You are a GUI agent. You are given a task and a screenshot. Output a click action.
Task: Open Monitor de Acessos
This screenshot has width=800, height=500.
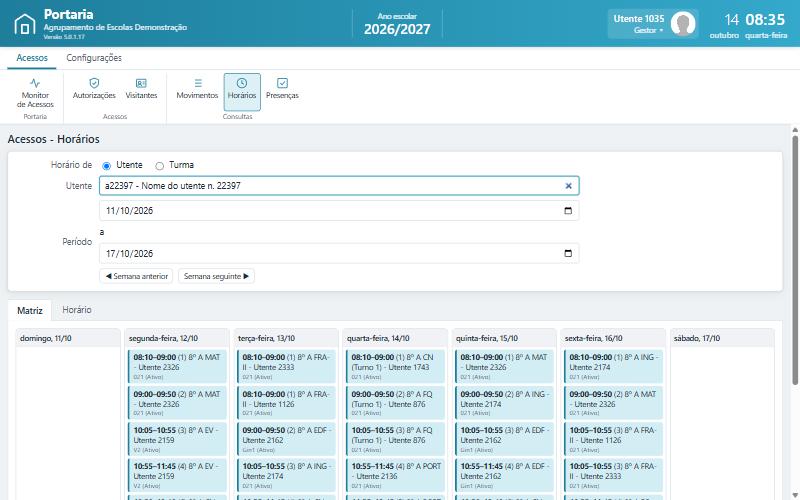[35, 92]
